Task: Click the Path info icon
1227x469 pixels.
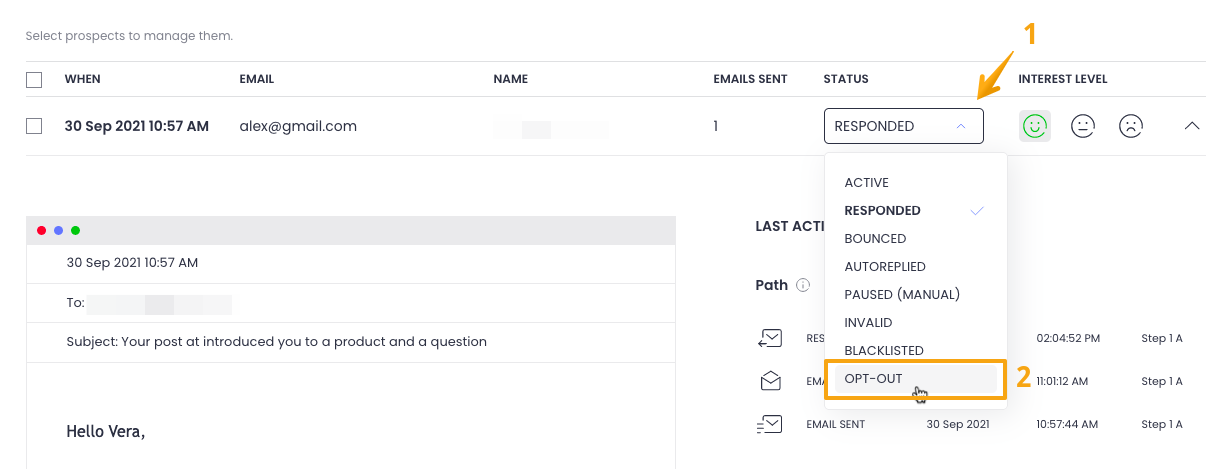Action: [802, 286]
